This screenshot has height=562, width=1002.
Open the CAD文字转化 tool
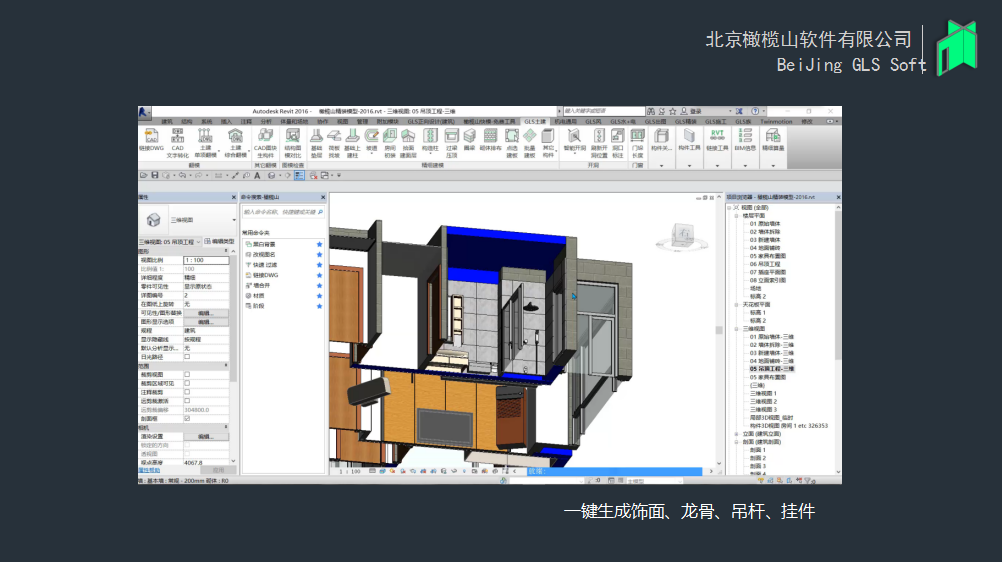click(x=178, y=143)
